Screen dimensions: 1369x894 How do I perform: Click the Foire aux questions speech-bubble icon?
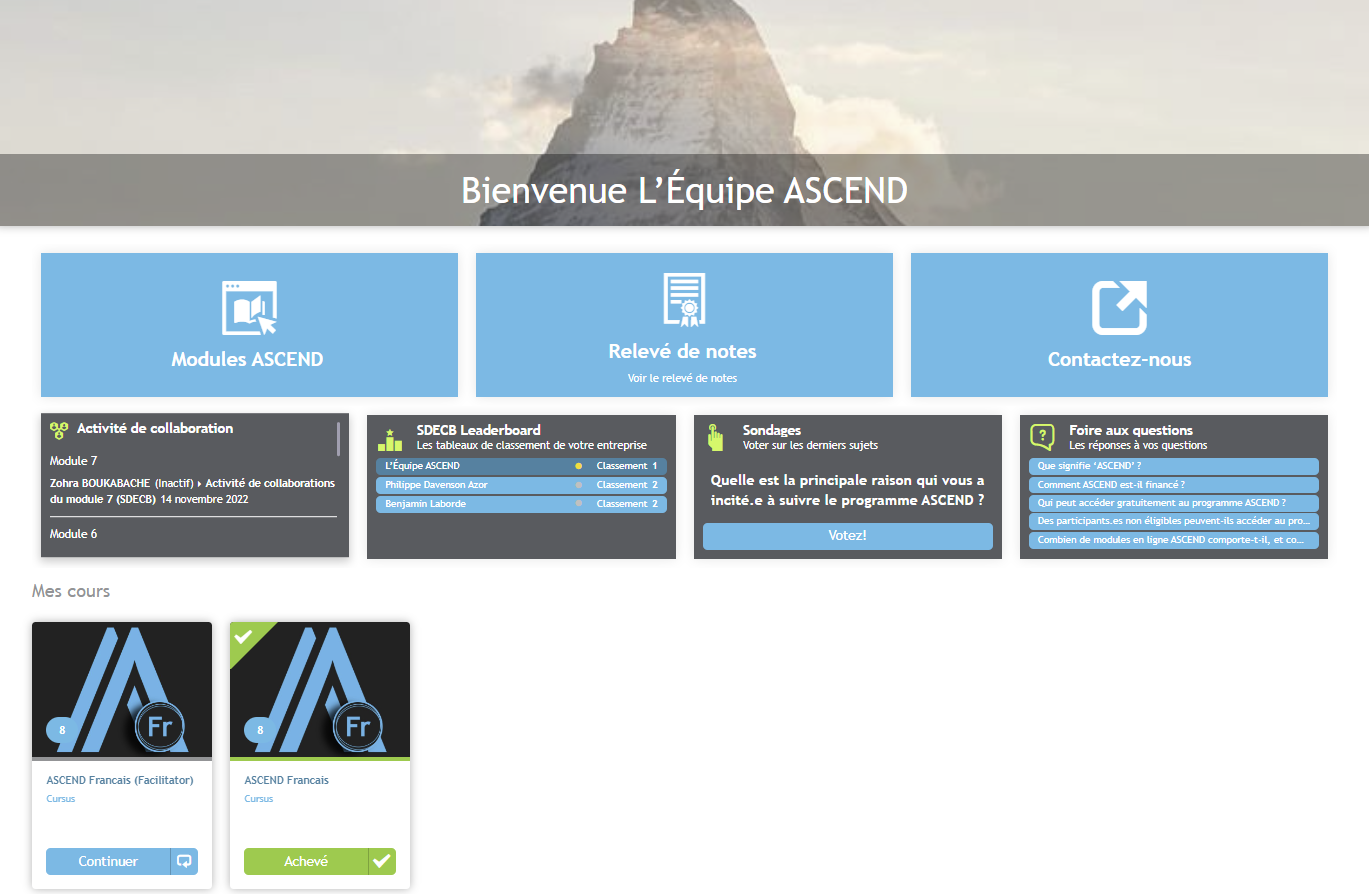click(x=1040, y=434)
